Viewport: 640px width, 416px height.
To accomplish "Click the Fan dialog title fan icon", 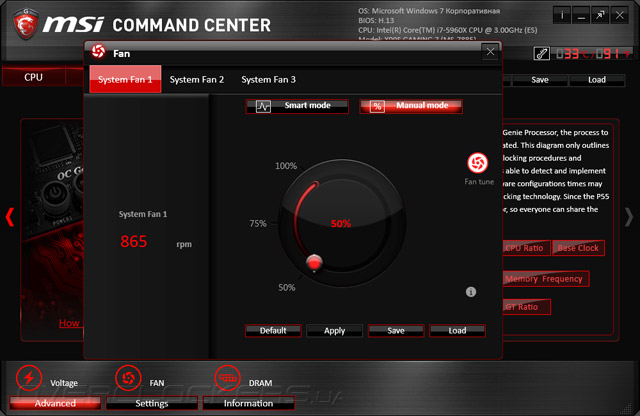I will point(98,51).
